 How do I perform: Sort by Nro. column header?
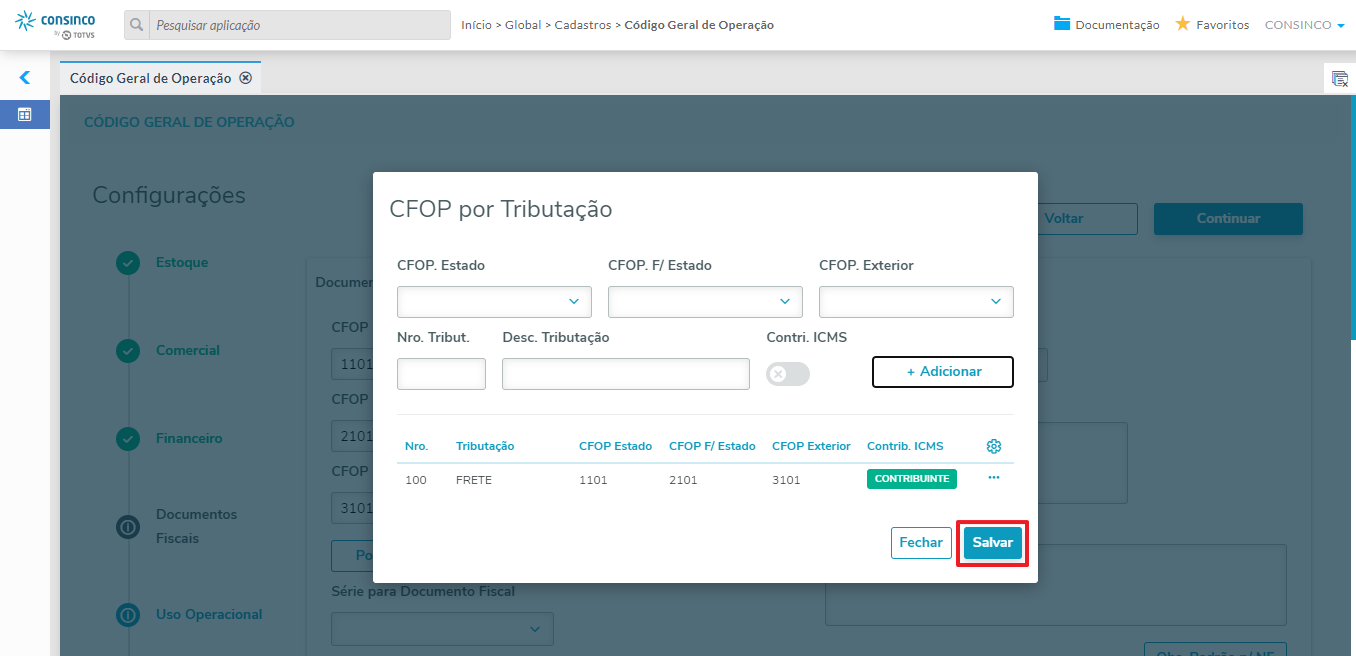point(416,446)
